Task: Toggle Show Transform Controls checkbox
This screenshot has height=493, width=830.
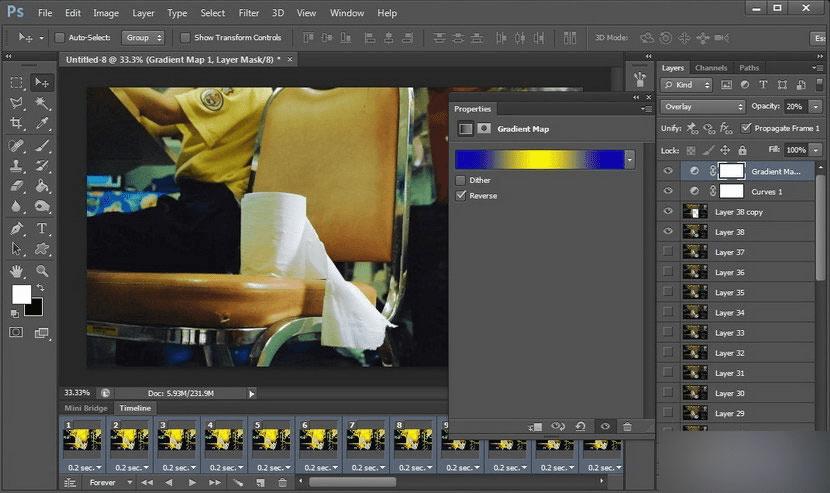Action: (185, 38)
